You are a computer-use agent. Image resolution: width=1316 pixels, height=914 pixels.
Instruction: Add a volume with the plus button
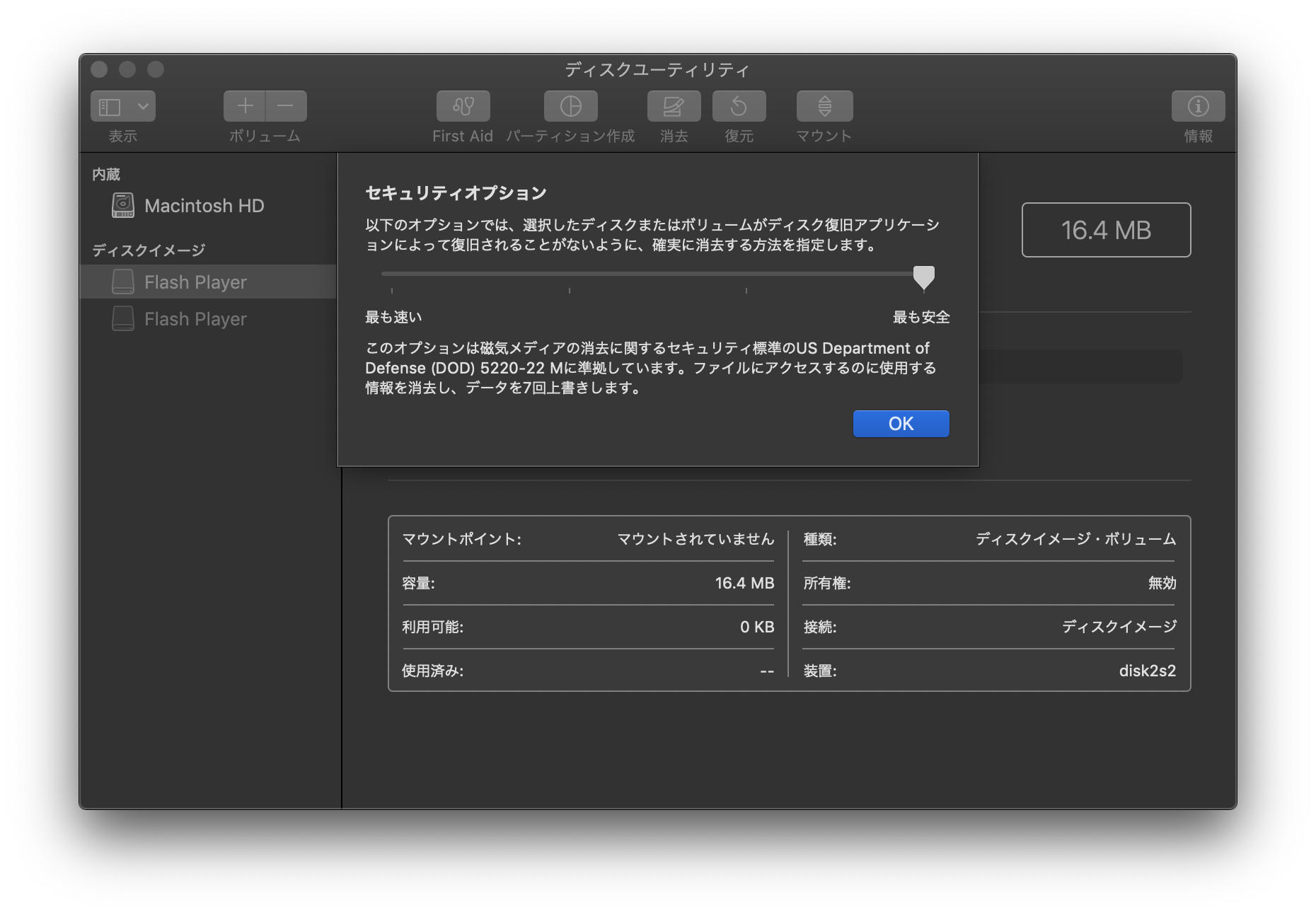(x=245, y=106)
